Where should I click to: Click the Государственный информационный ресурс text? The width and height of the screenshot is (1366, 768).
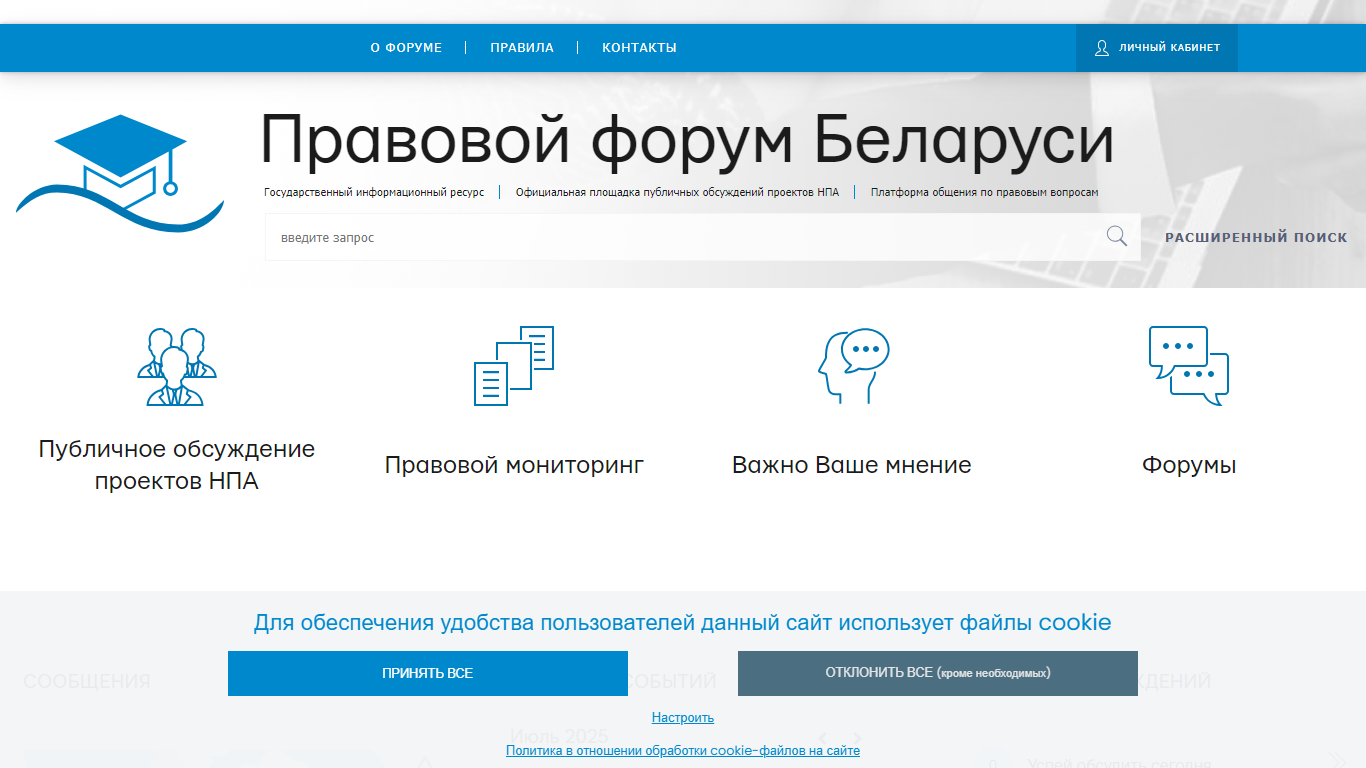(x=374, y=192)
